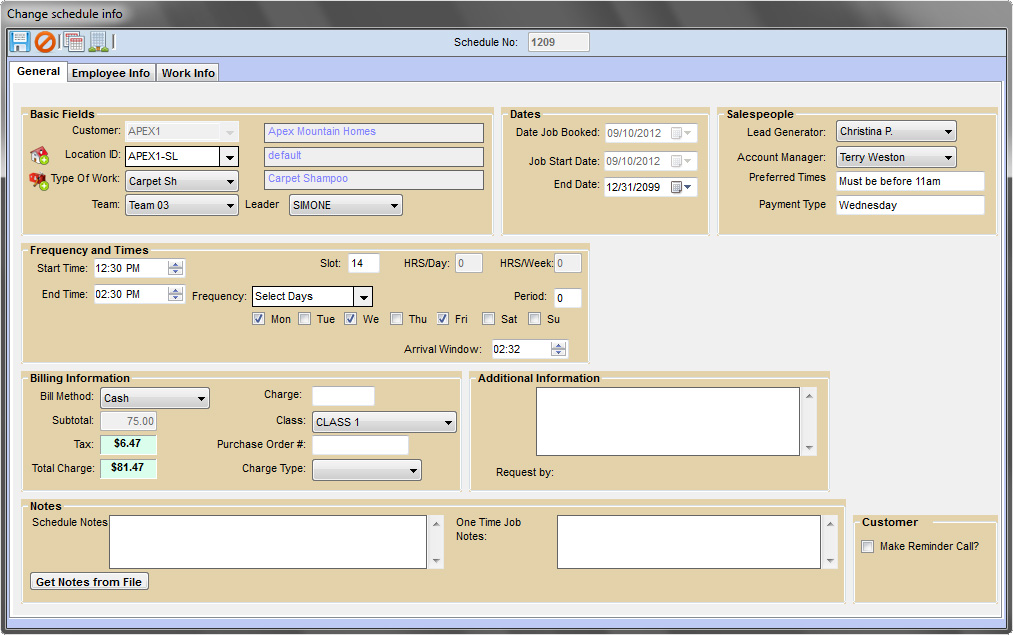Click the Start Time spinner arrows
Screen dimensions: 1013x635
point(176,268)
